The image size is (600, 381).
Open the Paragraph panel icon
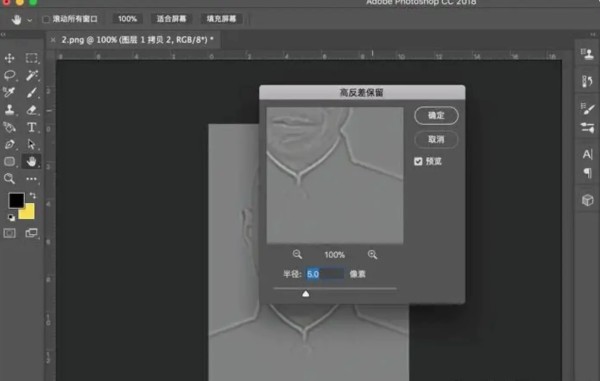coord(588,173)
